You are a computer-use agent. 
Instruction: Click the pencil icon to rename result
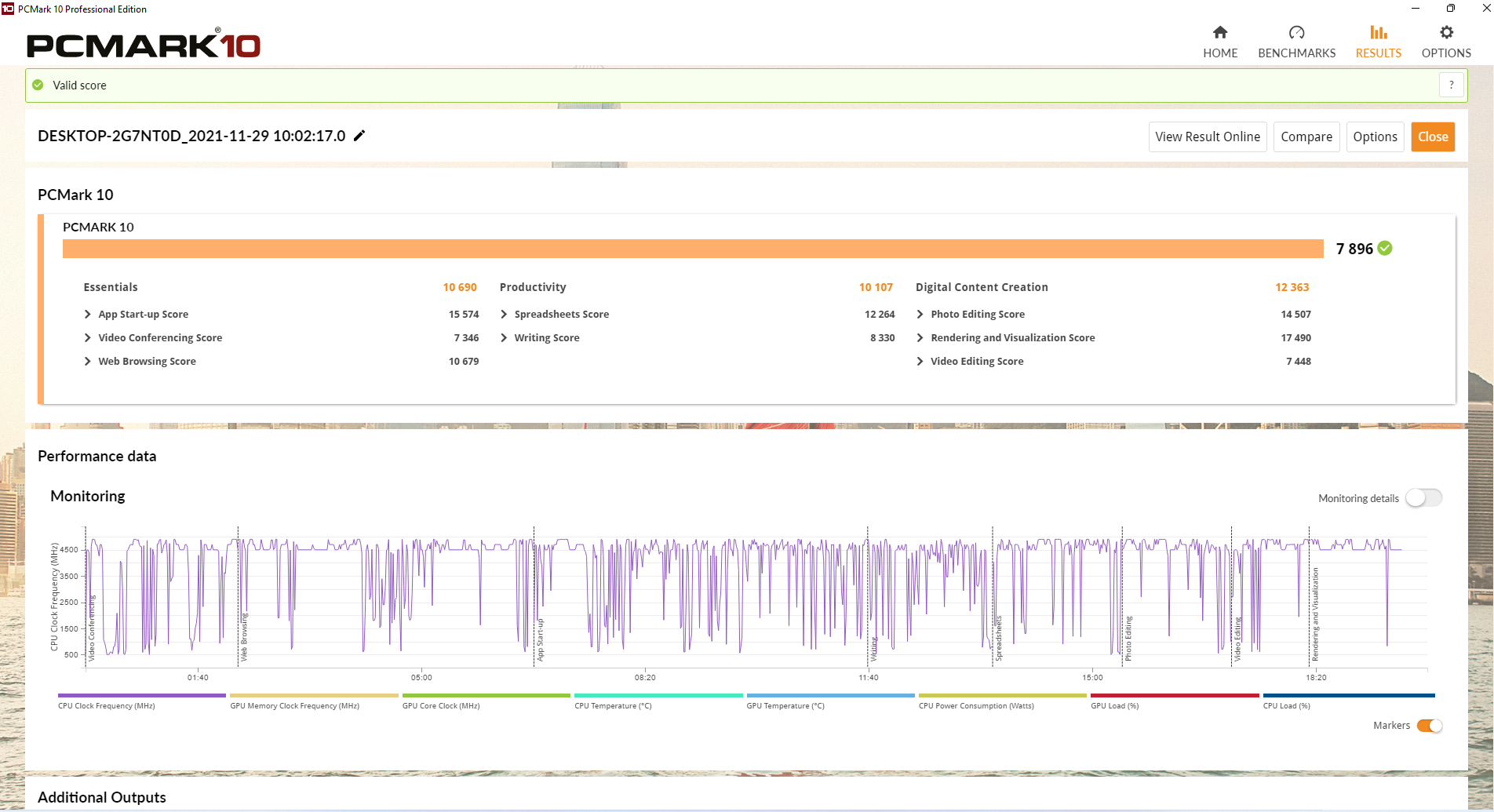click(359, 136)
